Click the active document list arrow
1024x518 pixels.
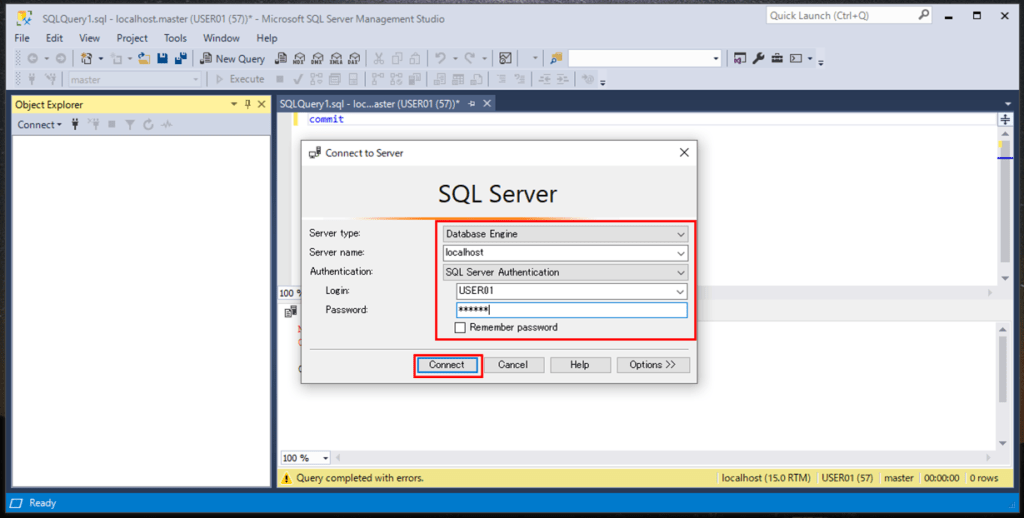click(1008, 104)
